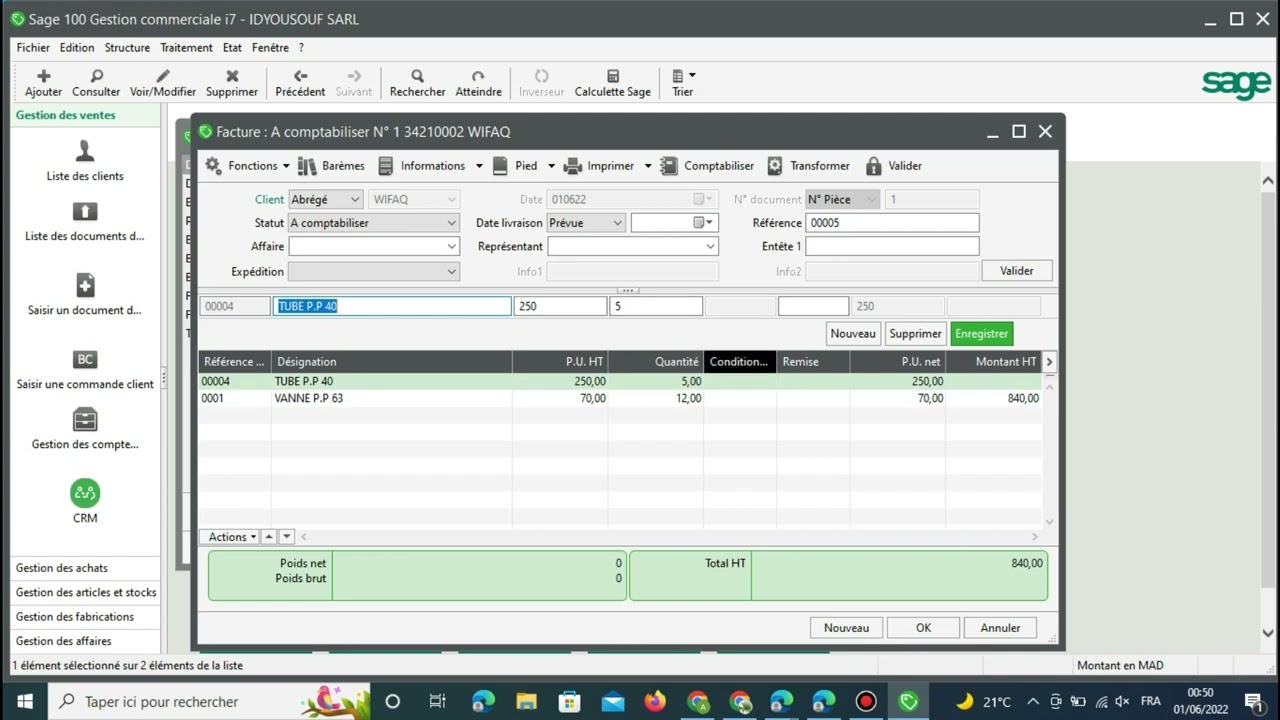Expand Informations dropdown arrow

tap(479, 166)
